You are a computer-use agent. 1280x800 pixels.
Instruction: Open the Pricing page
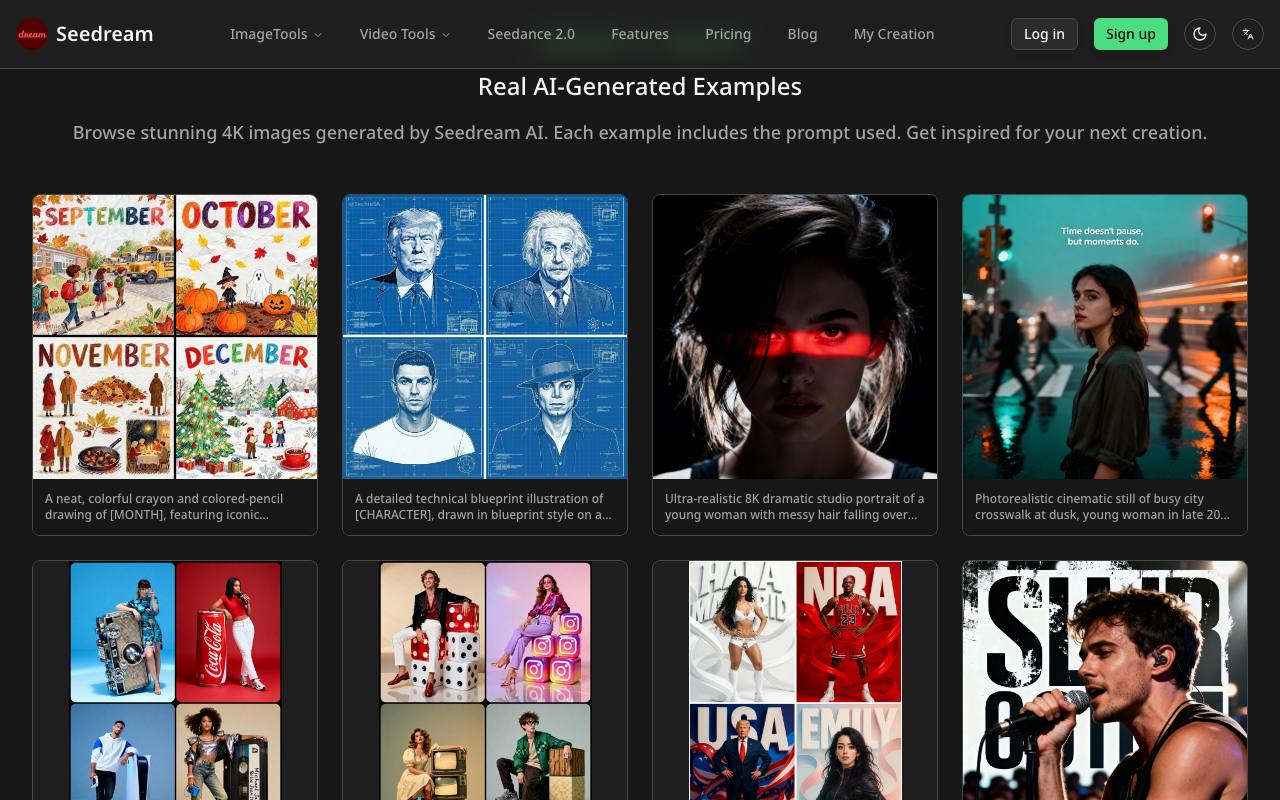[x=728, y=34]
